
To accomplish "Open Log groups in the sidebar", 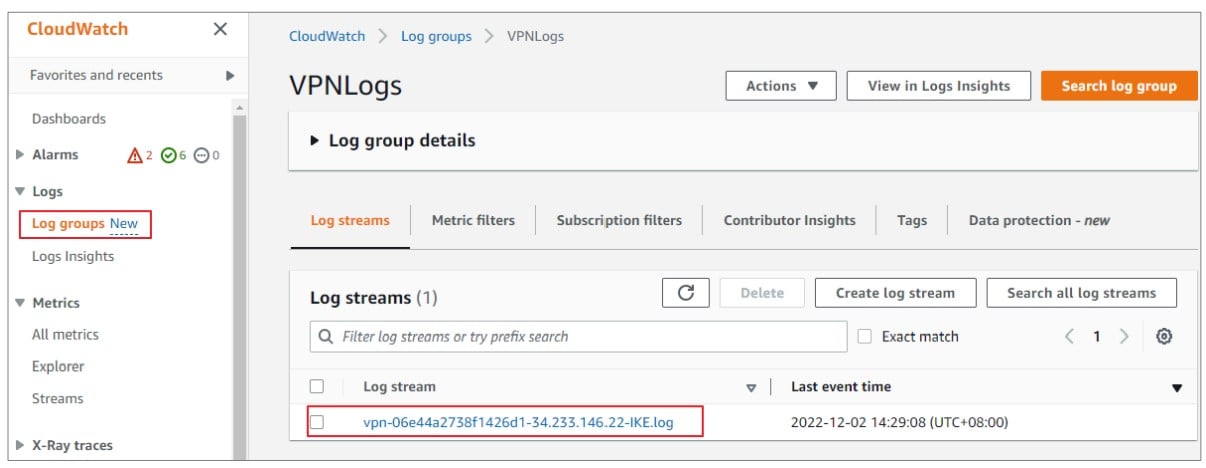I will coord(68,223).
